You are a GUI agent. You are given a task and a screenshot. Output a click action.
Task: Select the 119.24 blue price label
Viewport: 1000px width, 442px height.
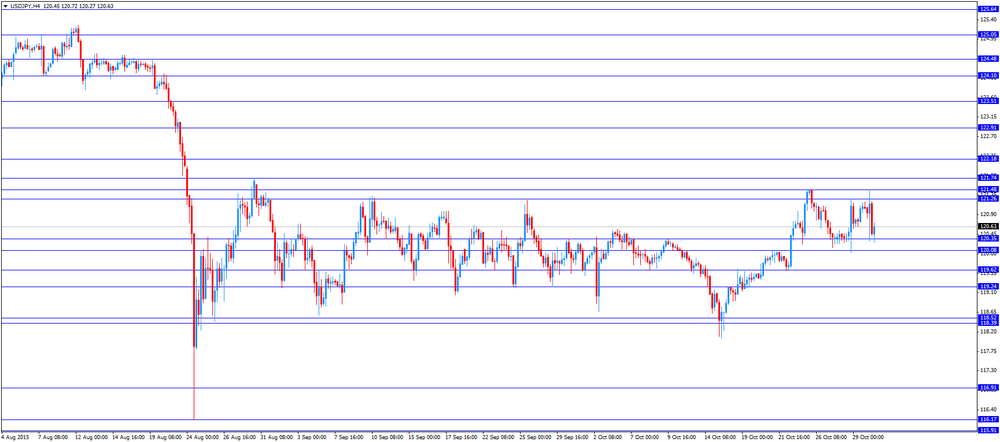click(988, 286)
